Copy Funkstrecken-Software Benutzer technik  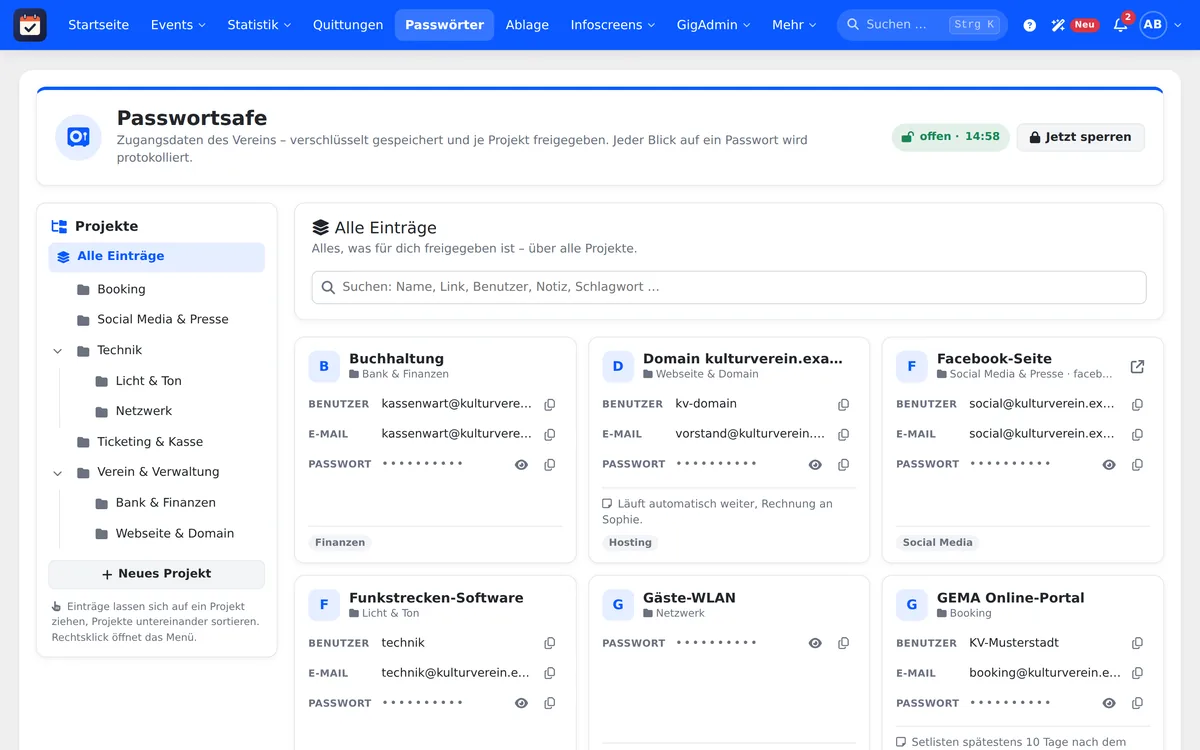(550, 644)
